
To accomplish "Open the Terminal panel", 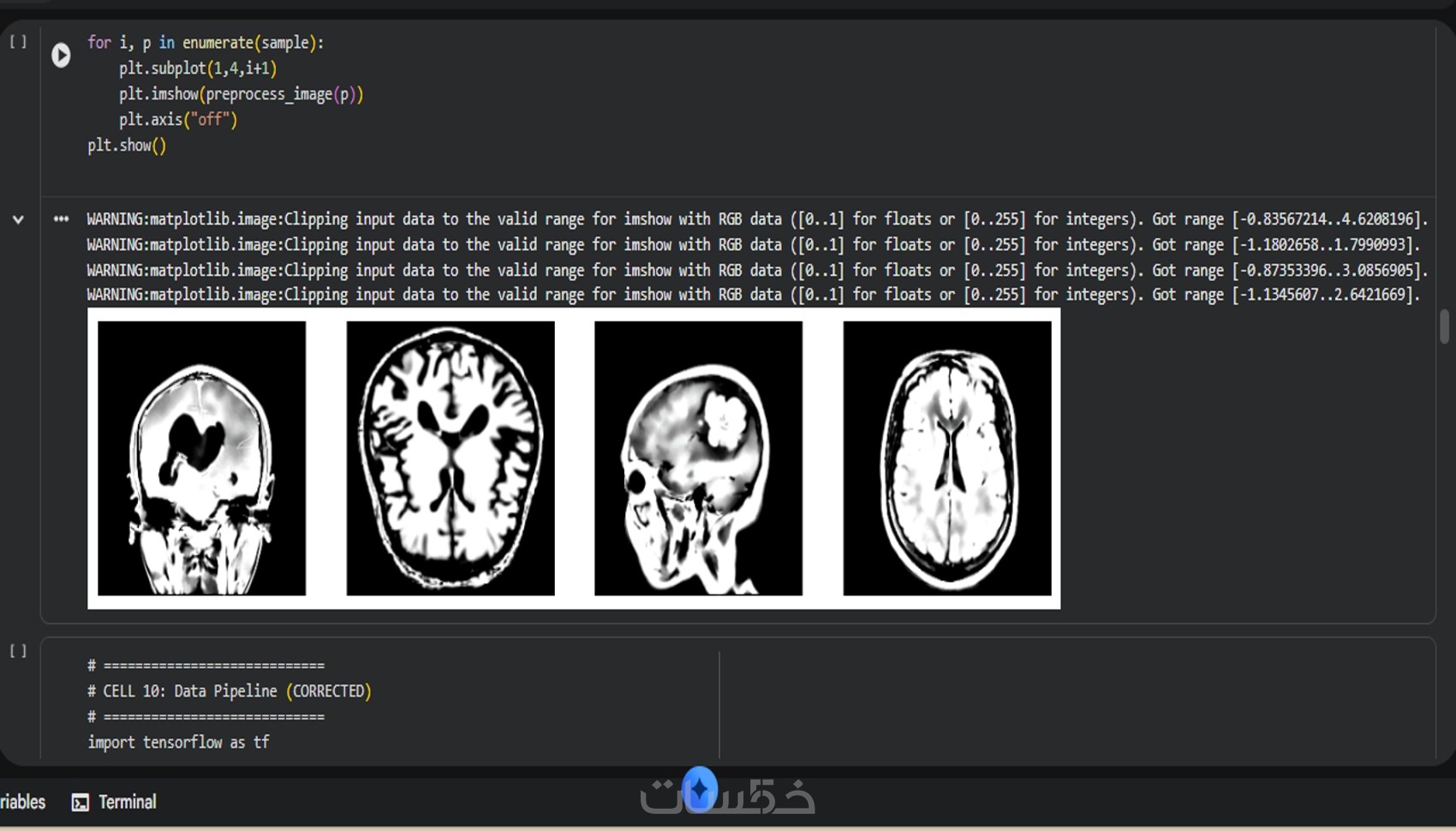I will click(114, 802).
